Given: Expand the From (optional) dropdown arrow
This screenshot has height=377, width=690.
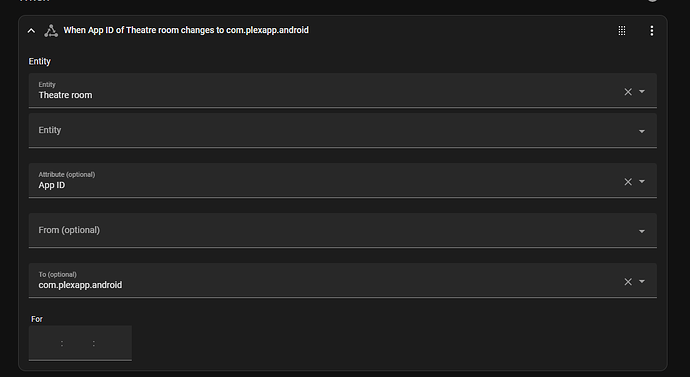Looking at the screenshot, I should pos(642,231).
